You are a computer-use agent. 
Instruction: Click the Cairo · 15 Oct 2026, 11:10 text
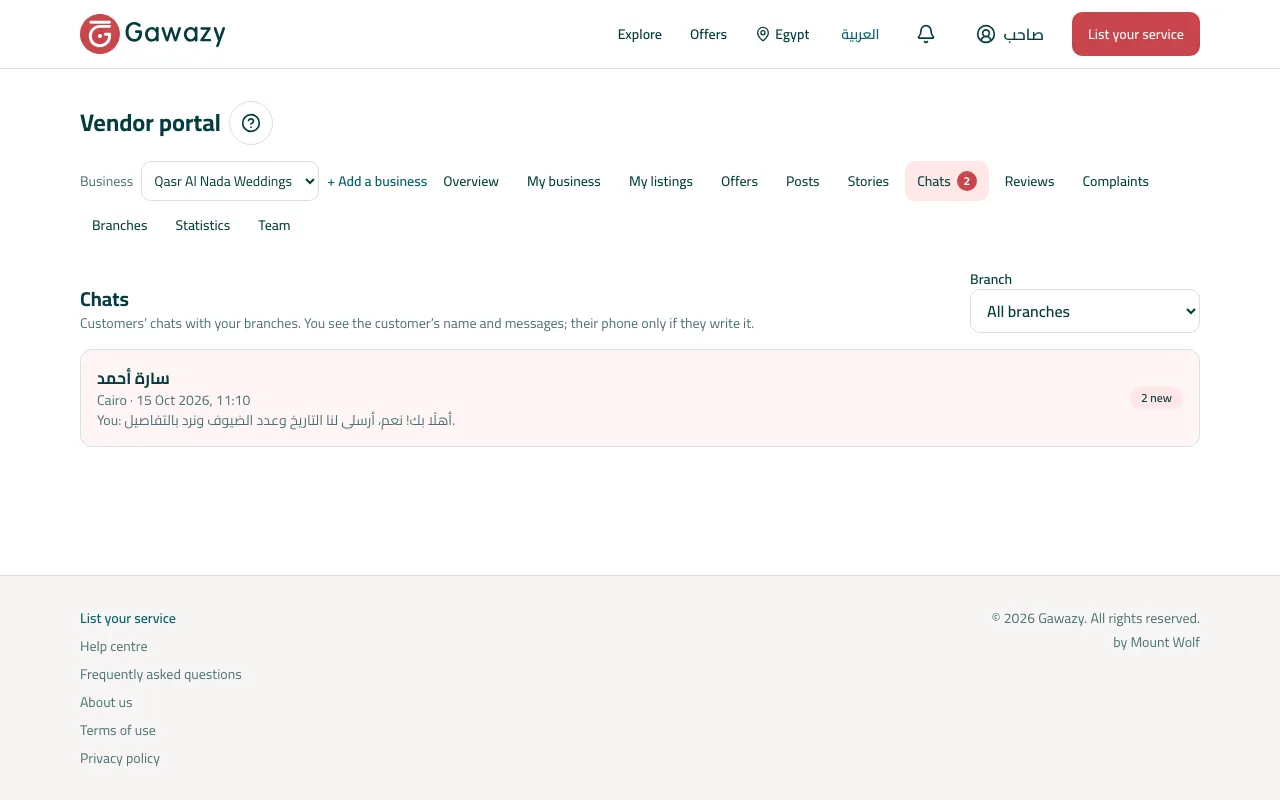tap(174, 400)
